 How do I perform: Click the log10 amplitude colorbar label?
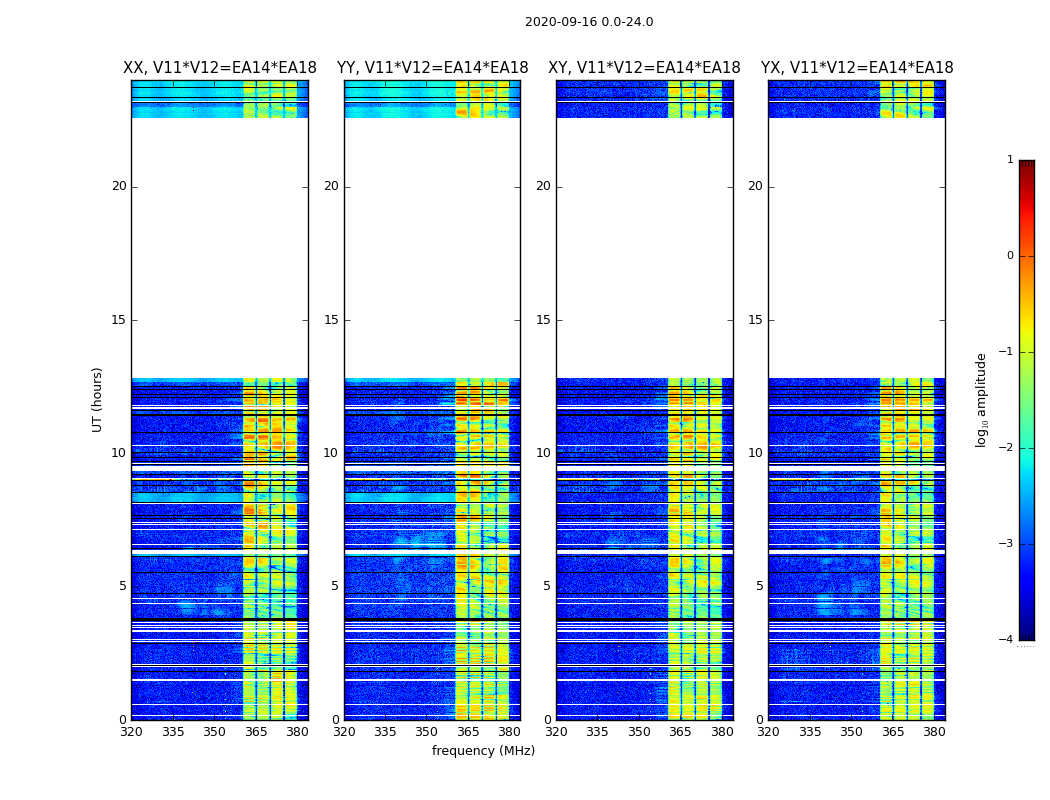pyautogui.click(x=981, y=400)
